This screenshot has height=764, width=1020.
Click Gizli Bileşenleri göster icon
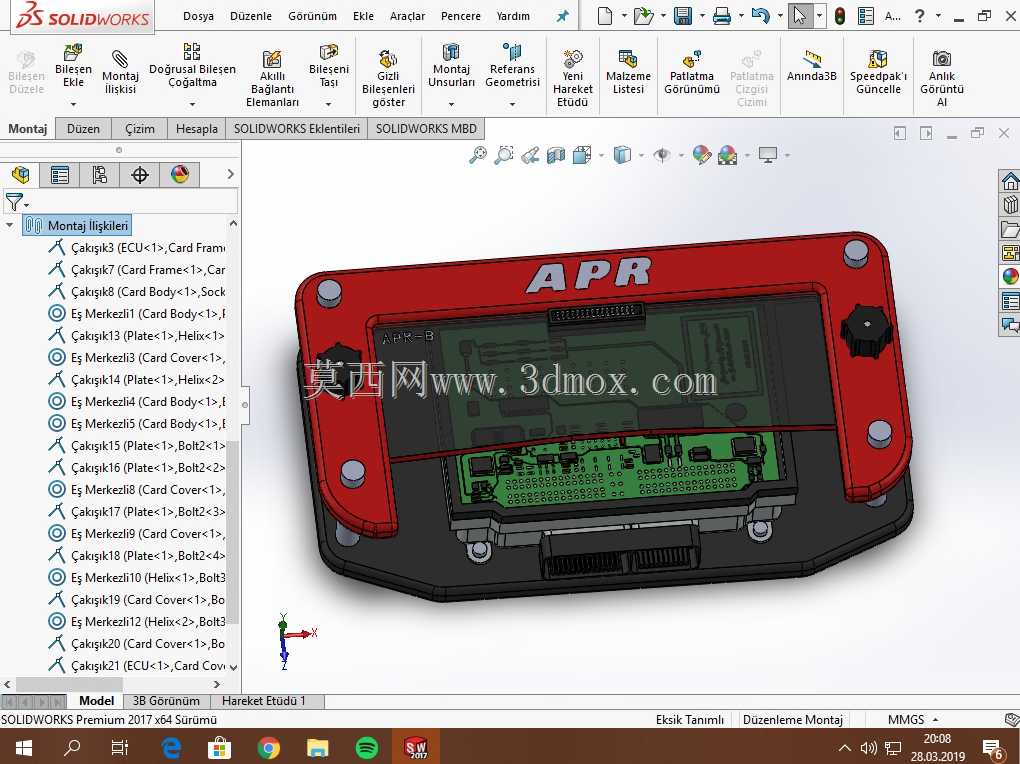pyautogui.click(x=388, y=59)
